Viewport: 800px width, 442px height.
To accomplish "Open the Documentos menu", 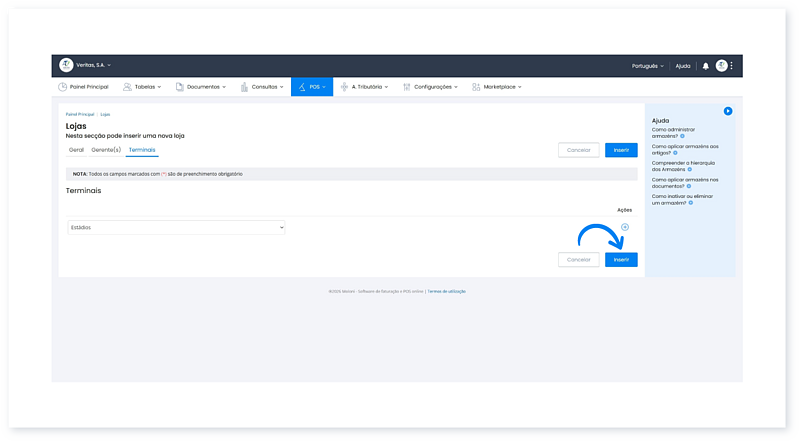I will point(201,87).
